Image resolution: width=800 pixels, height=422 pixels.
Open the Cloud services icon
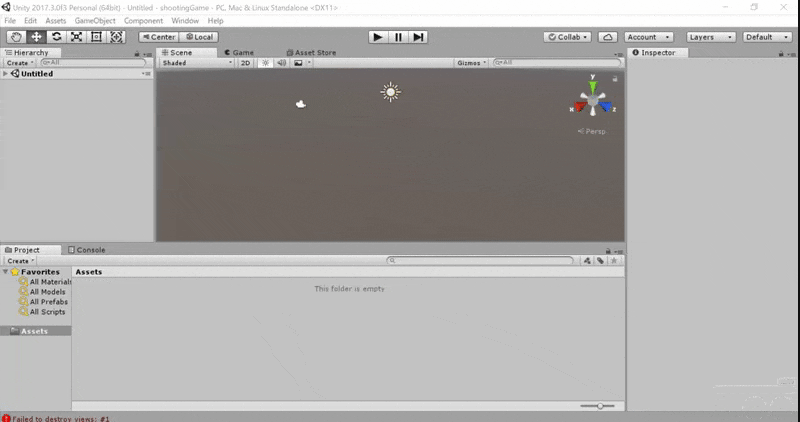(x=608, y=37)
